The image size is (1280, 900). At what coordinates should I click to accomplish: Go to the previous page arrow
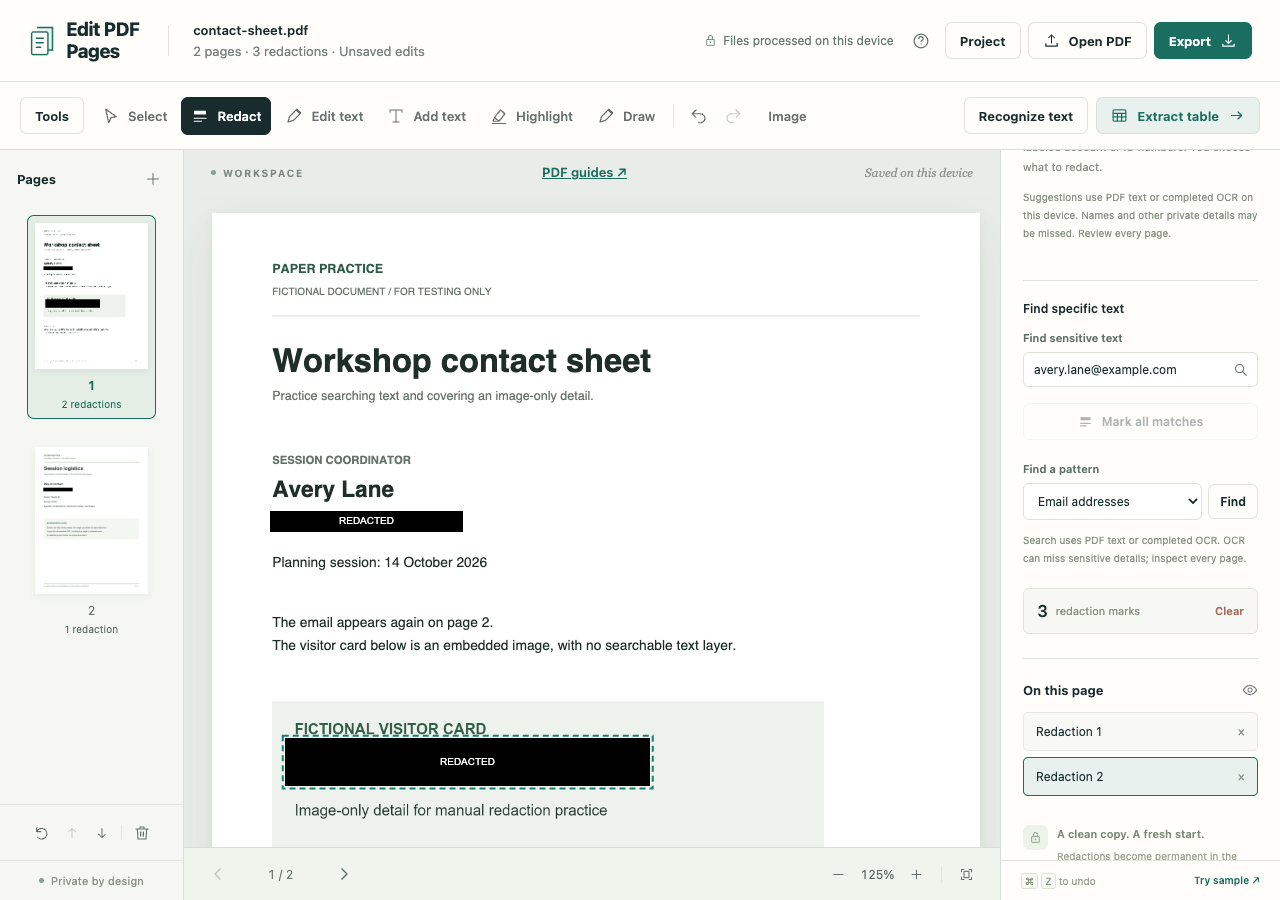(218, 874)
